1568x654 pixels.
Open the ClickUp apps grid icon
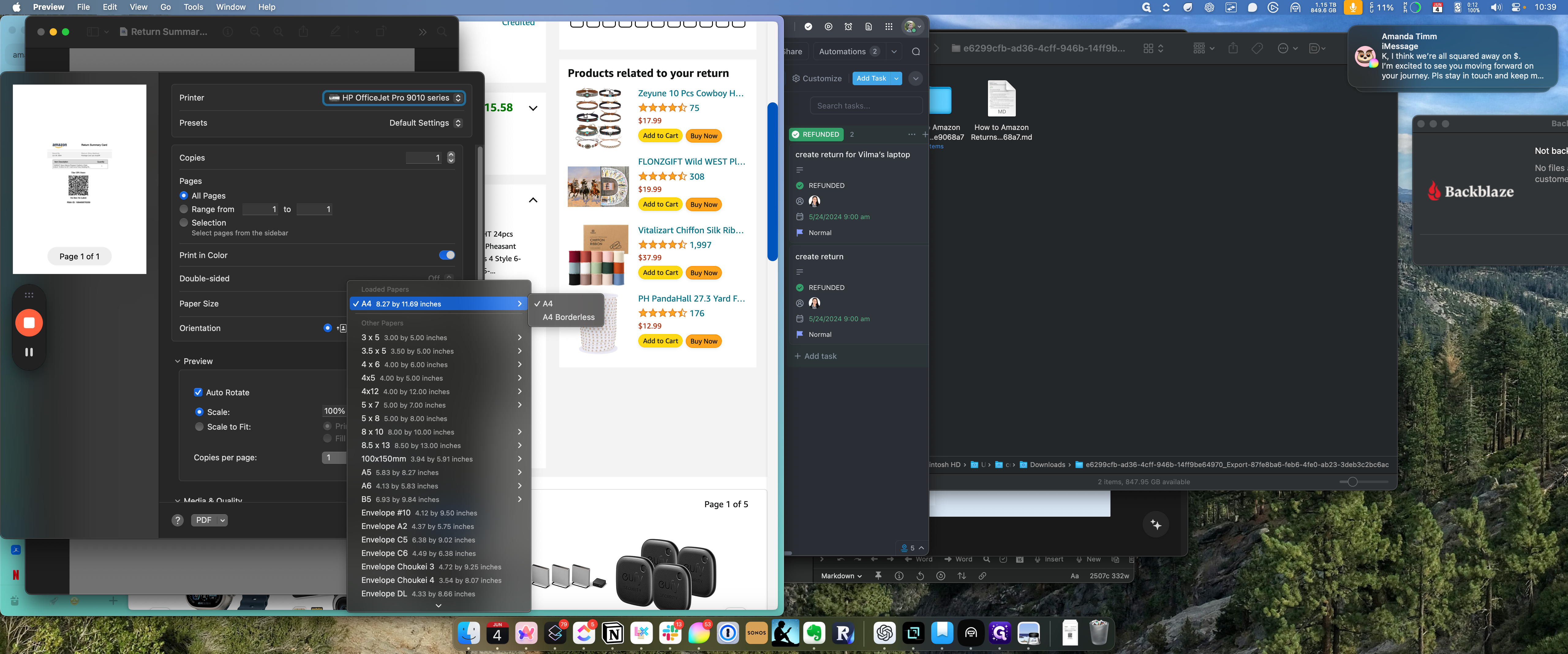(889, 26)
